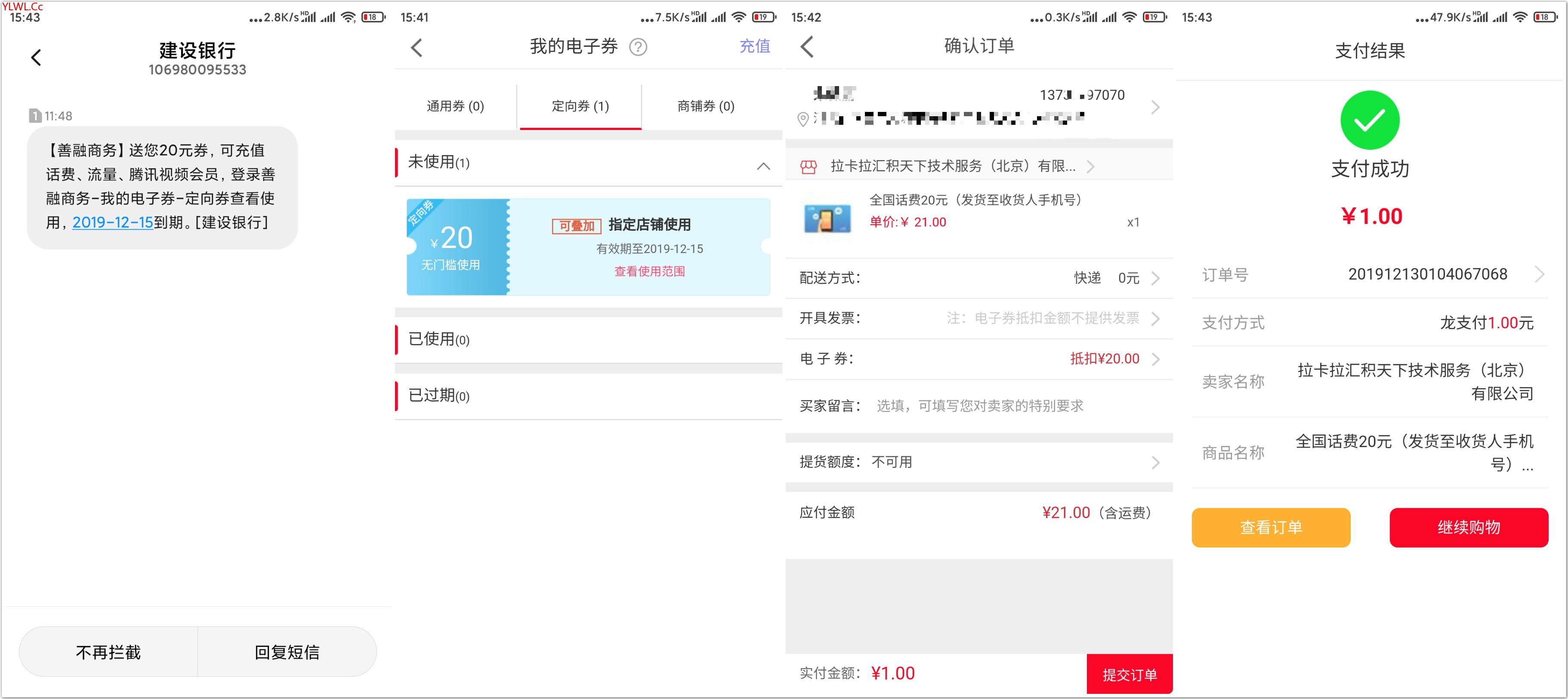Open order number 201912130104067068 details

point(1370,275)
